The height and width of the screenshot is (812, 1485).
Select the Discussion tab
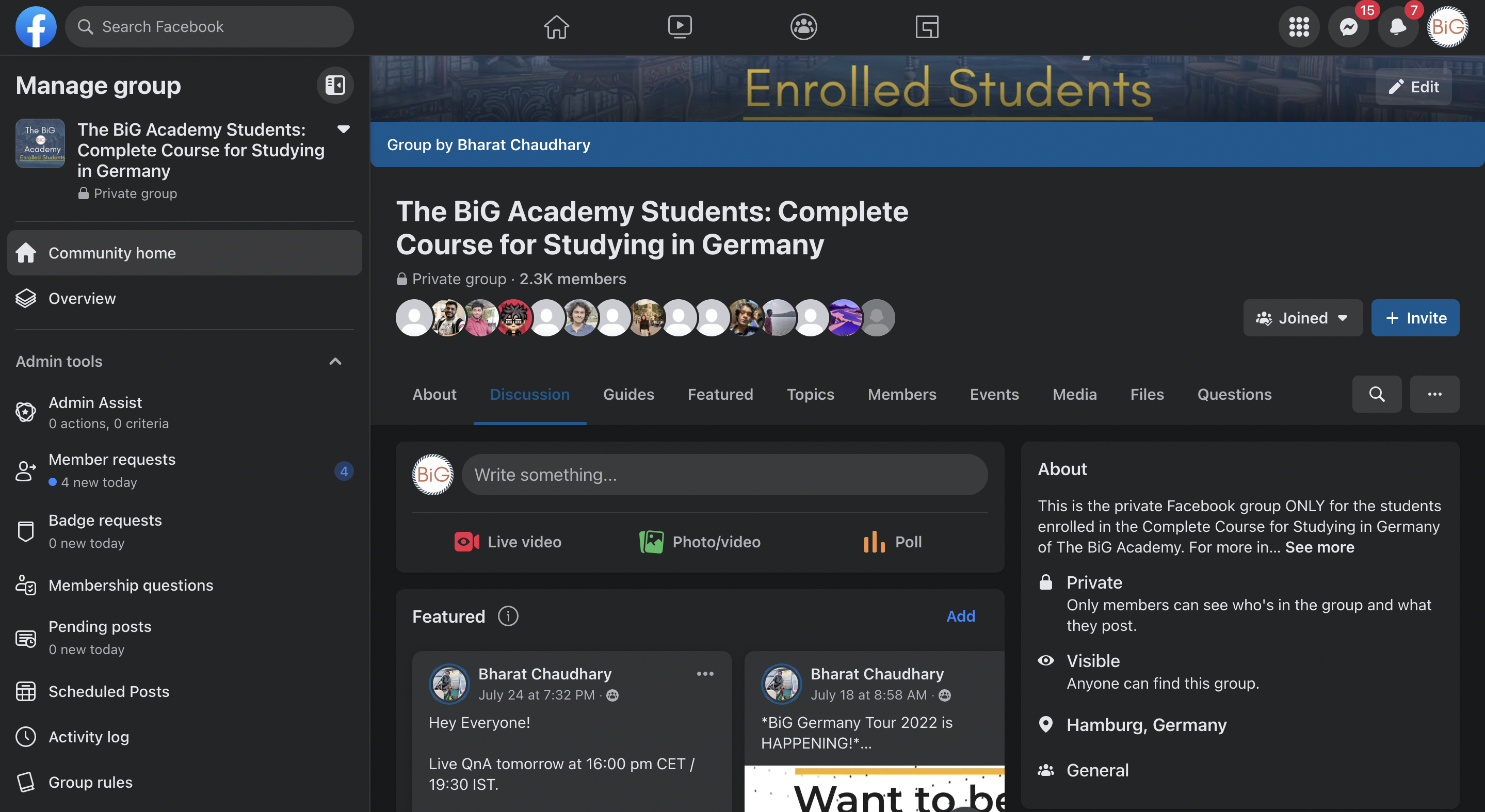click(x=530, y=394)
